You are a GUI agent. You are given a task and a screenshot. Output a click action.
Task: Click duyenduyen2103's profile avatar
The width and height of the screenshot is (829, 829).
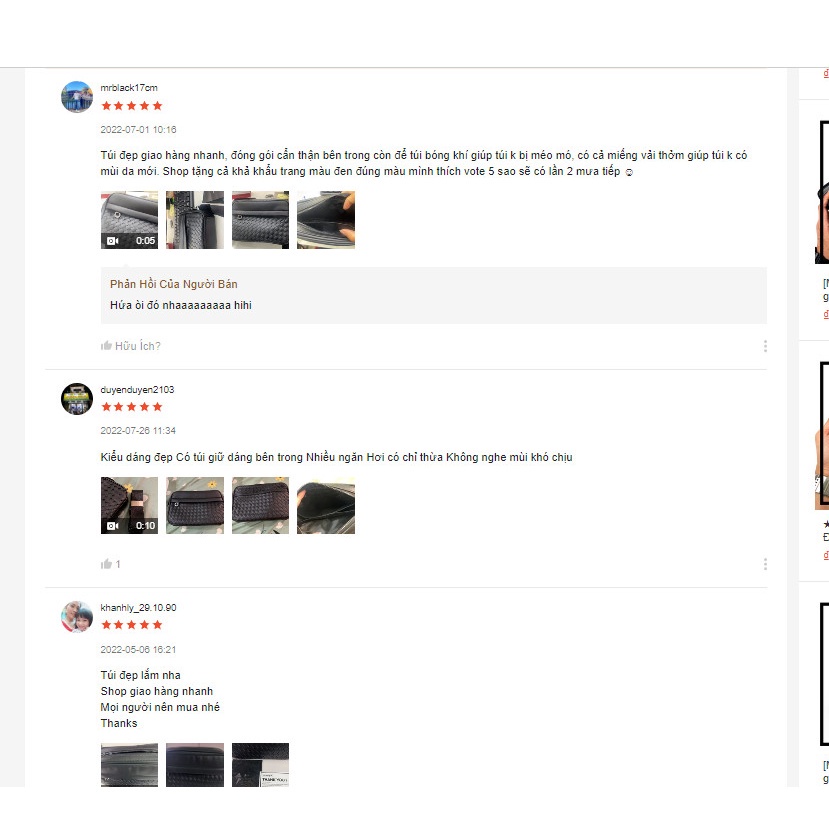click(77, 399)
